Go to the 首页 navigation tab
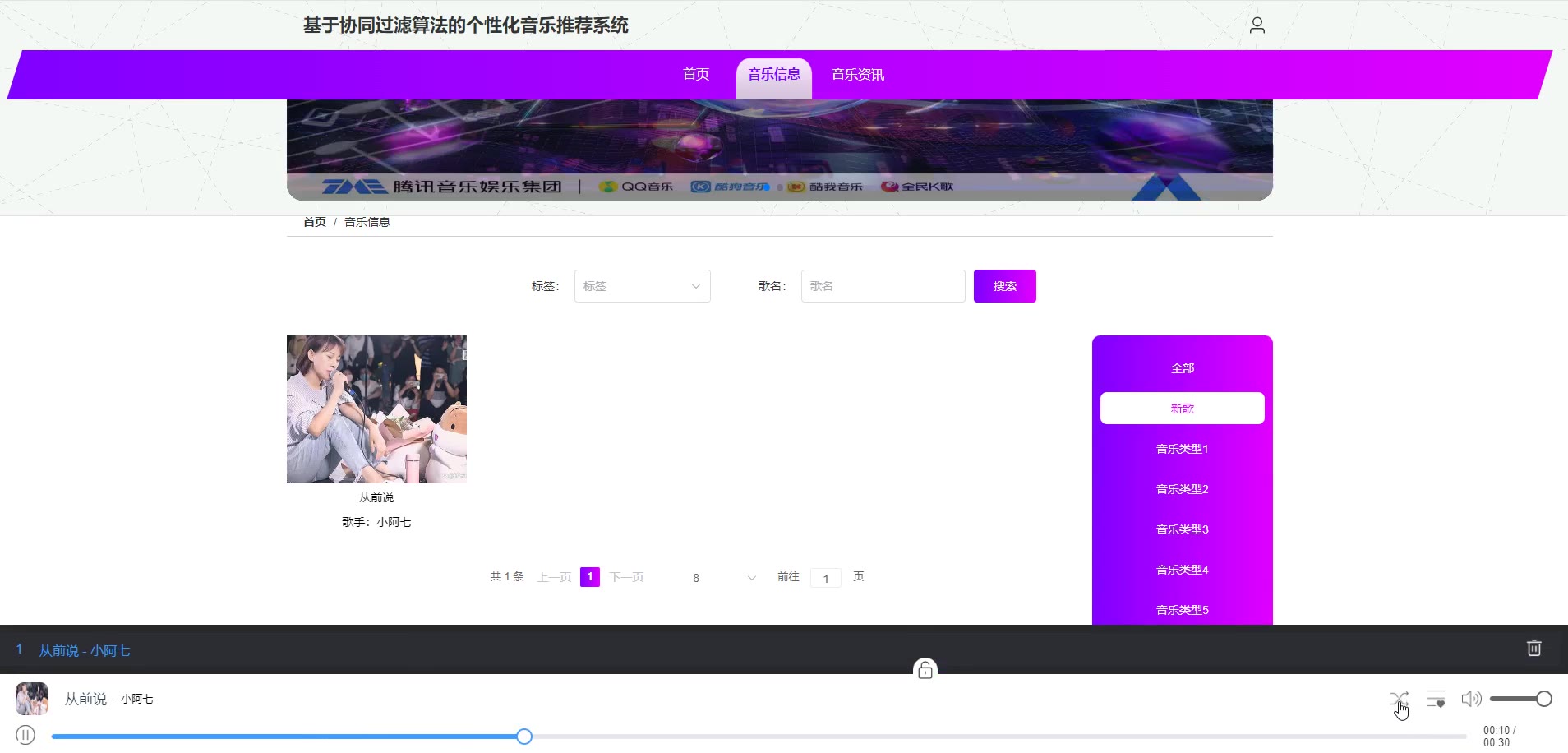Screen dimensions: 1568x753 (696, 74)
